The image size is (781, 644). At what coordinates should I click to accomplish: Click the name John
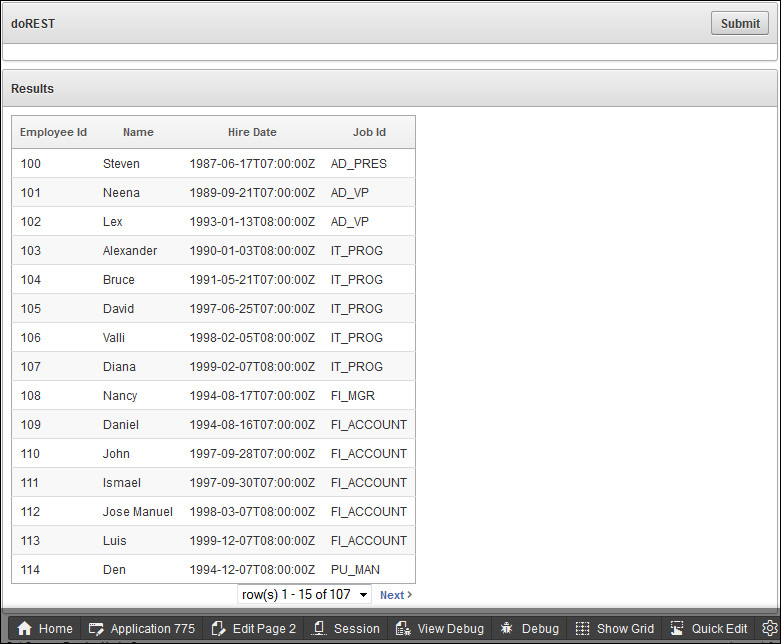pyautogui.click(x=116, y=453)
